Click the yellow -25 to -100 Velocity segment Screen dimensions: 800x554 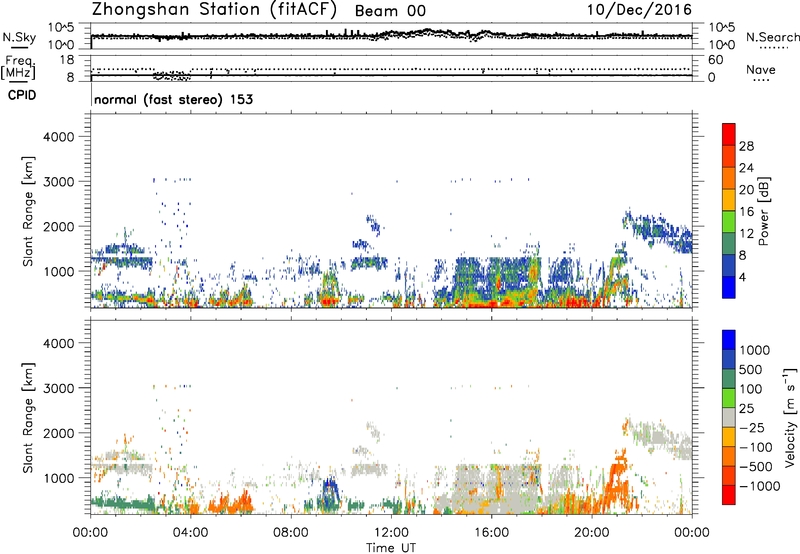coord(729,437)
